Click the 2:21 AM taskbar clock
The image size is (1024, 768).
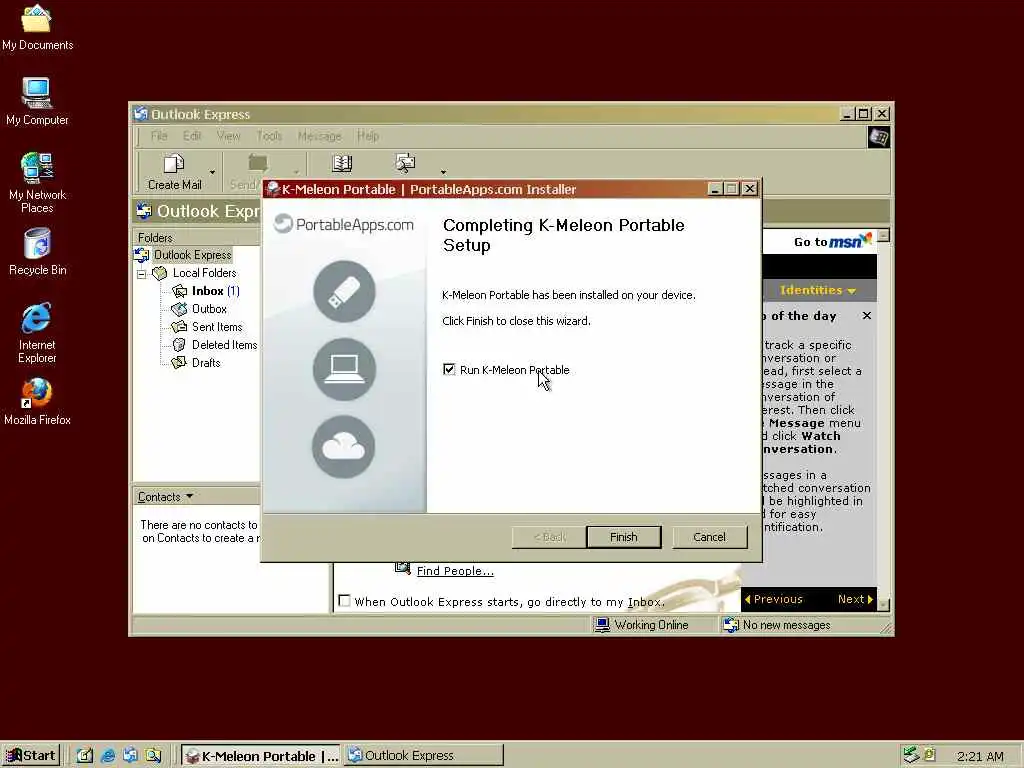click(980, 756)
